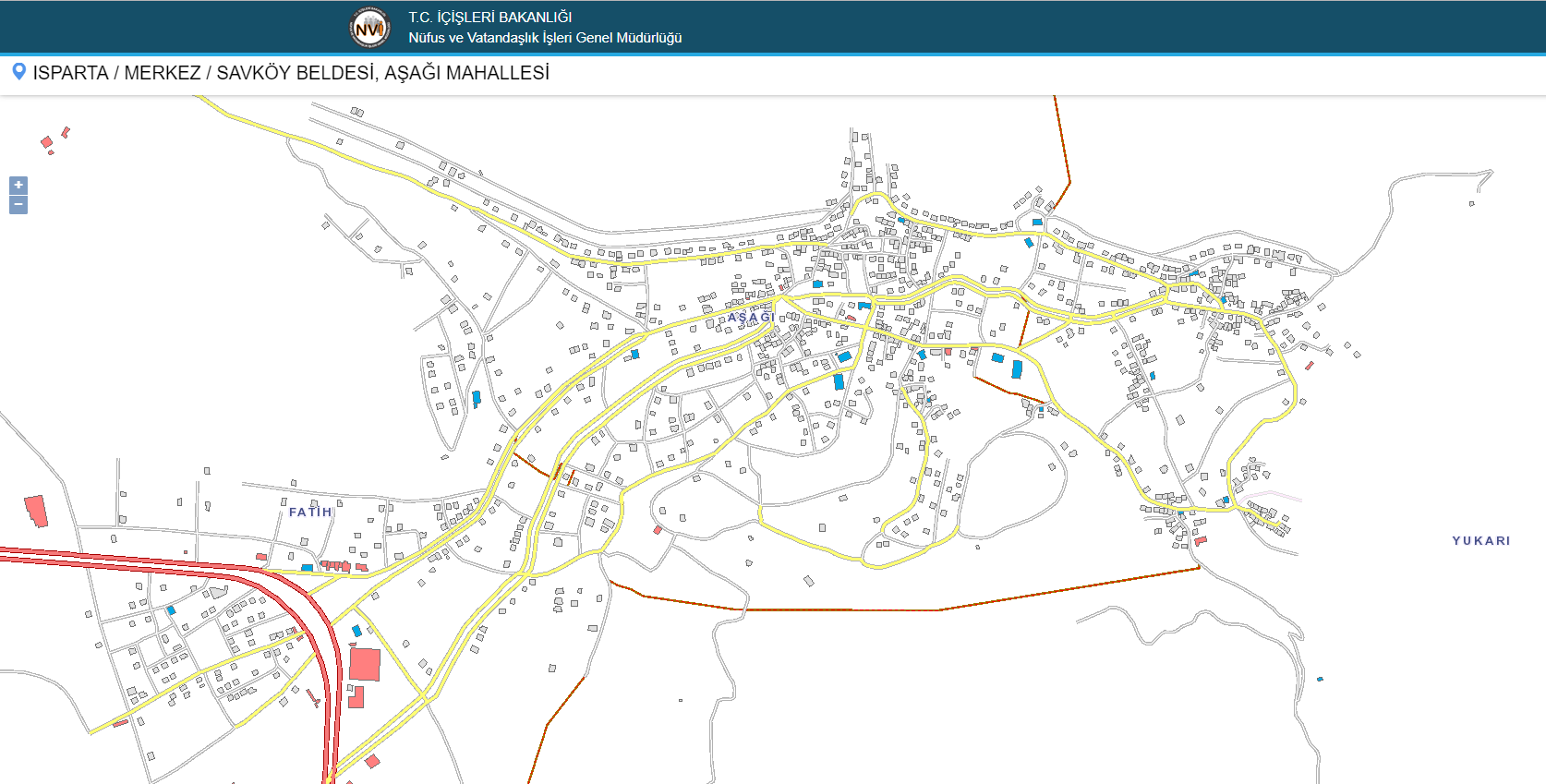Image resolution: width=1546 pixels, height=784 pixels.
Task: Click the red buildings at top-left corner
Action: 54,140
